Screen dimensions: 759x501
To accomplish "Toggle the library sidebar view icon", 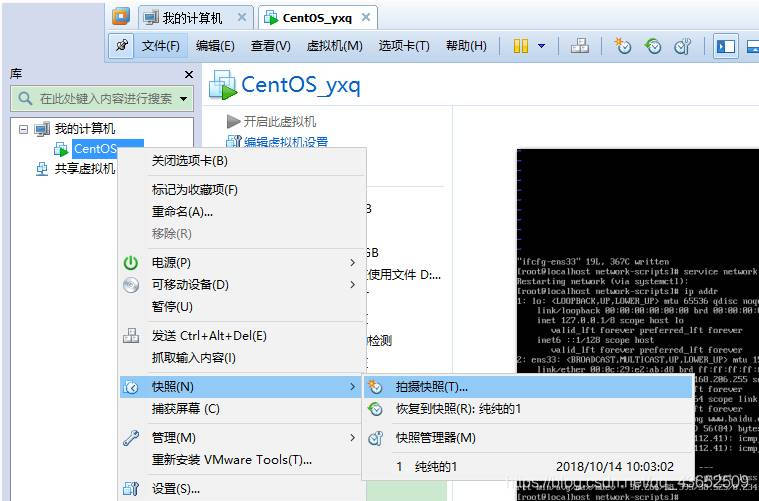I will pos(726,46).
